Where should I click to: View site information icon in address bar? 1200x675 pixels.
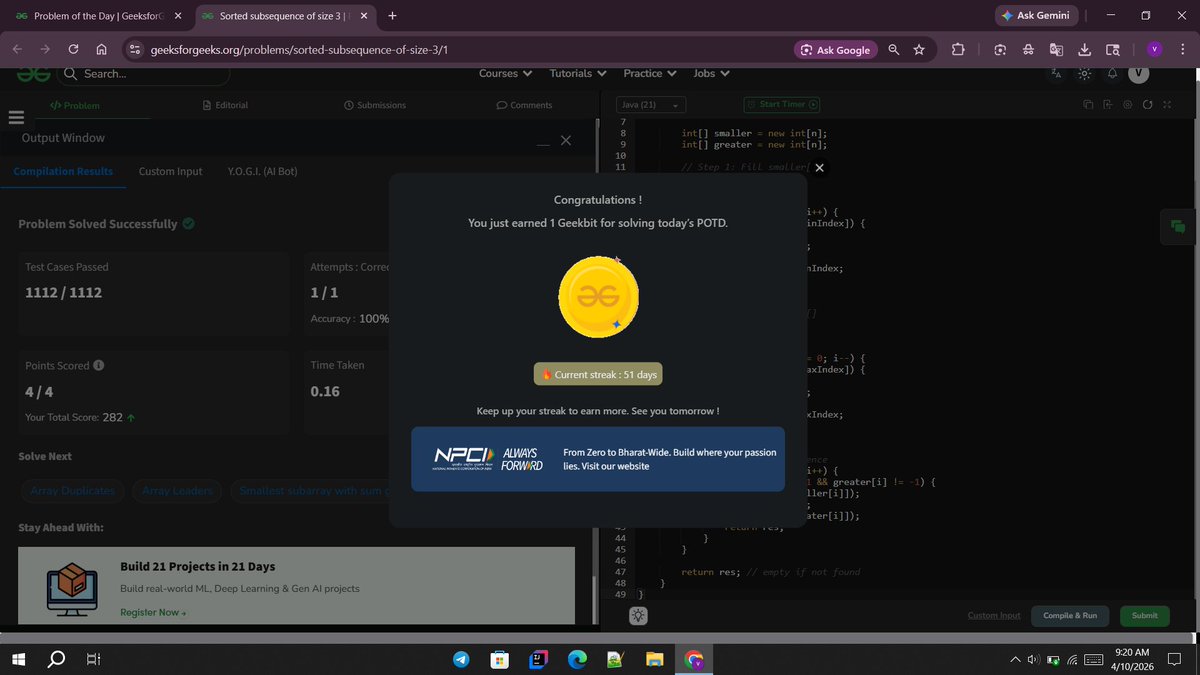135,50
